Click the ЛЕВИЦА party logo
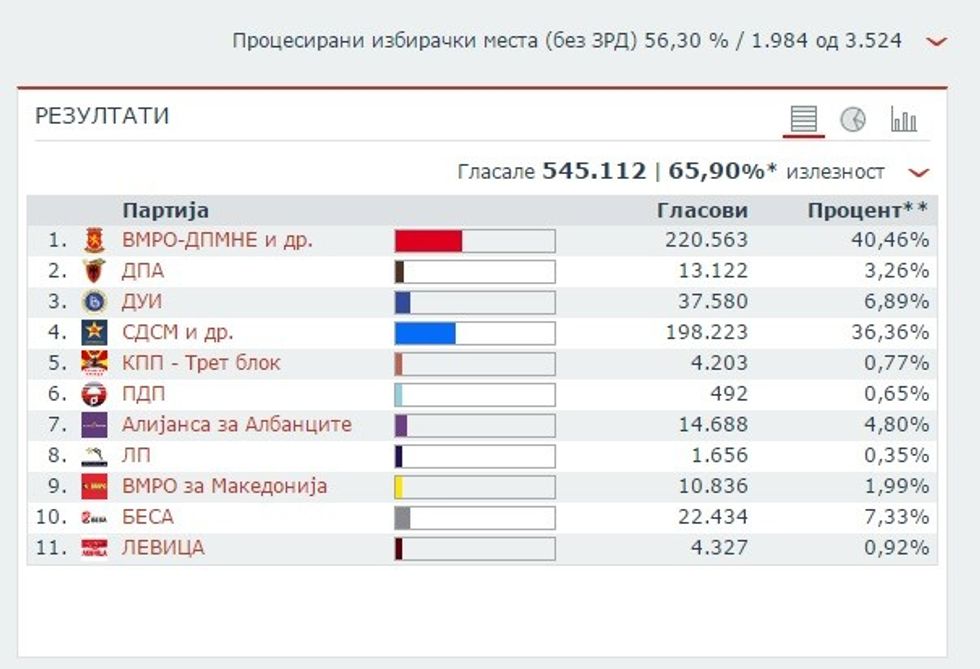Screen dimensions: 980x669 [94, 548]
